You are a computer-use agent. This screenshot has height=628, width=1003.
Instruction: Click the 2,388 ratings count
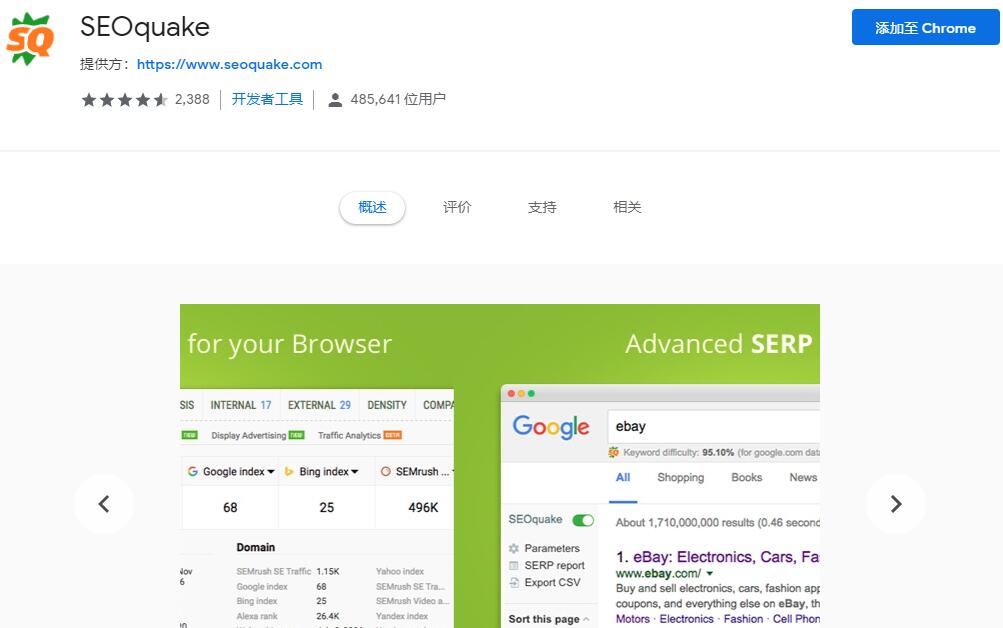(192, 100)
